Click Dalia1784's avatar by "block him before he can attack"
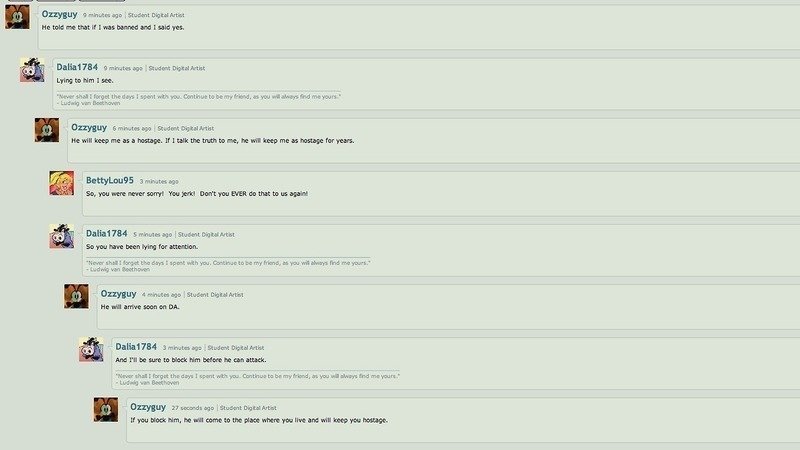This screenshot has height=450, width=800. [91, 349]
